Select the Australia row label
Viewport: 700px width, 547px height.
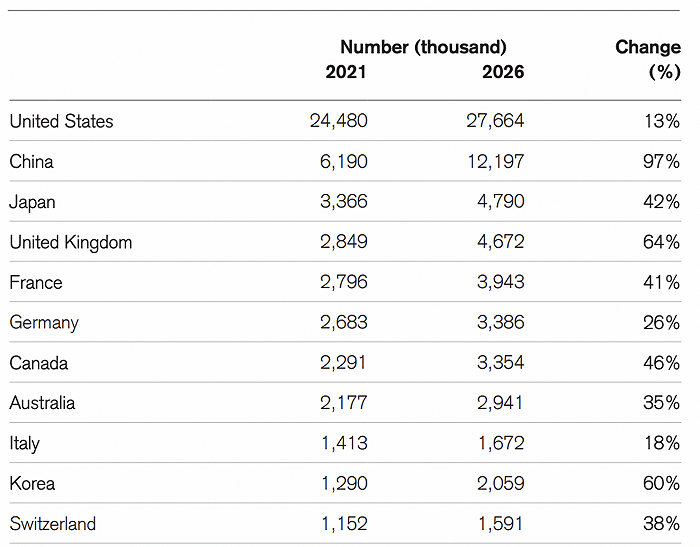tap(42, 403)
